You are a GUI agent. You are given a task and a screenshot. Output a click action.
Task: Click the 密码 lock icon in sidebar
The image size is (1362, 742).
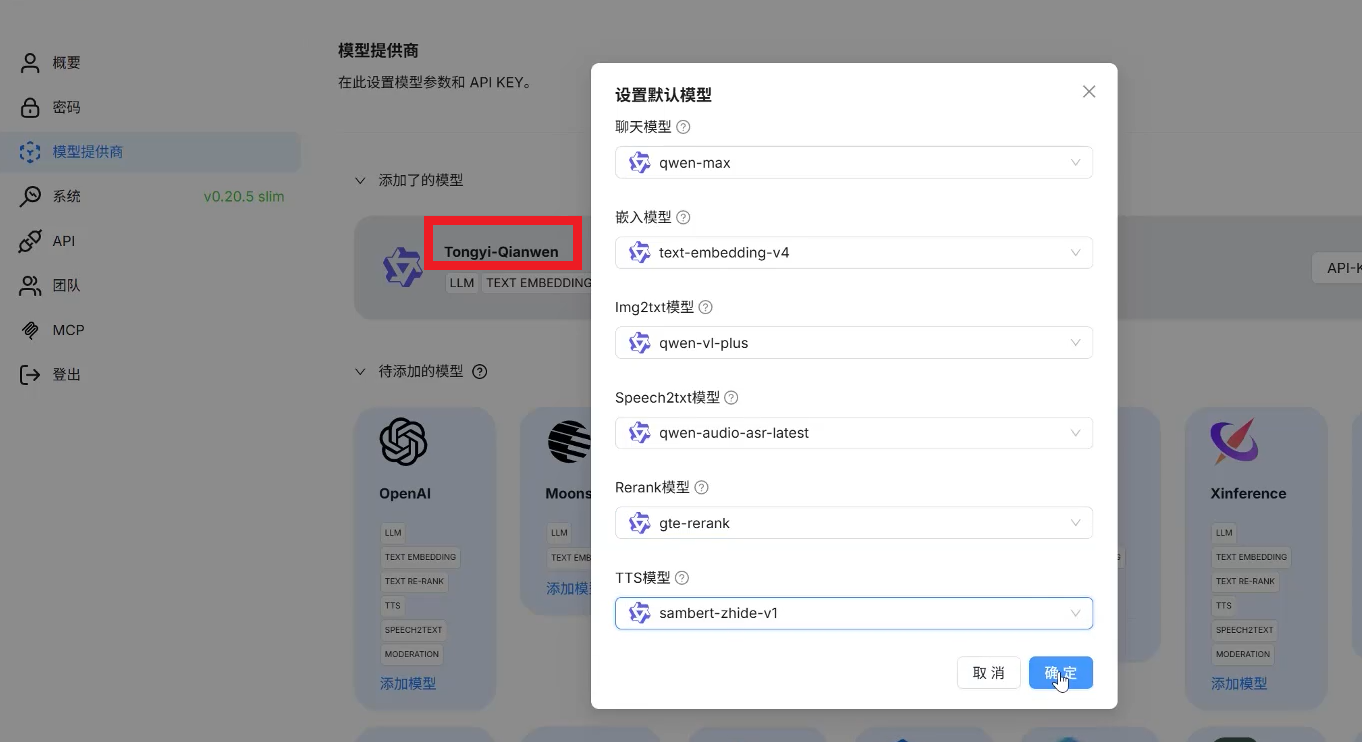click(x=31, y=107)
